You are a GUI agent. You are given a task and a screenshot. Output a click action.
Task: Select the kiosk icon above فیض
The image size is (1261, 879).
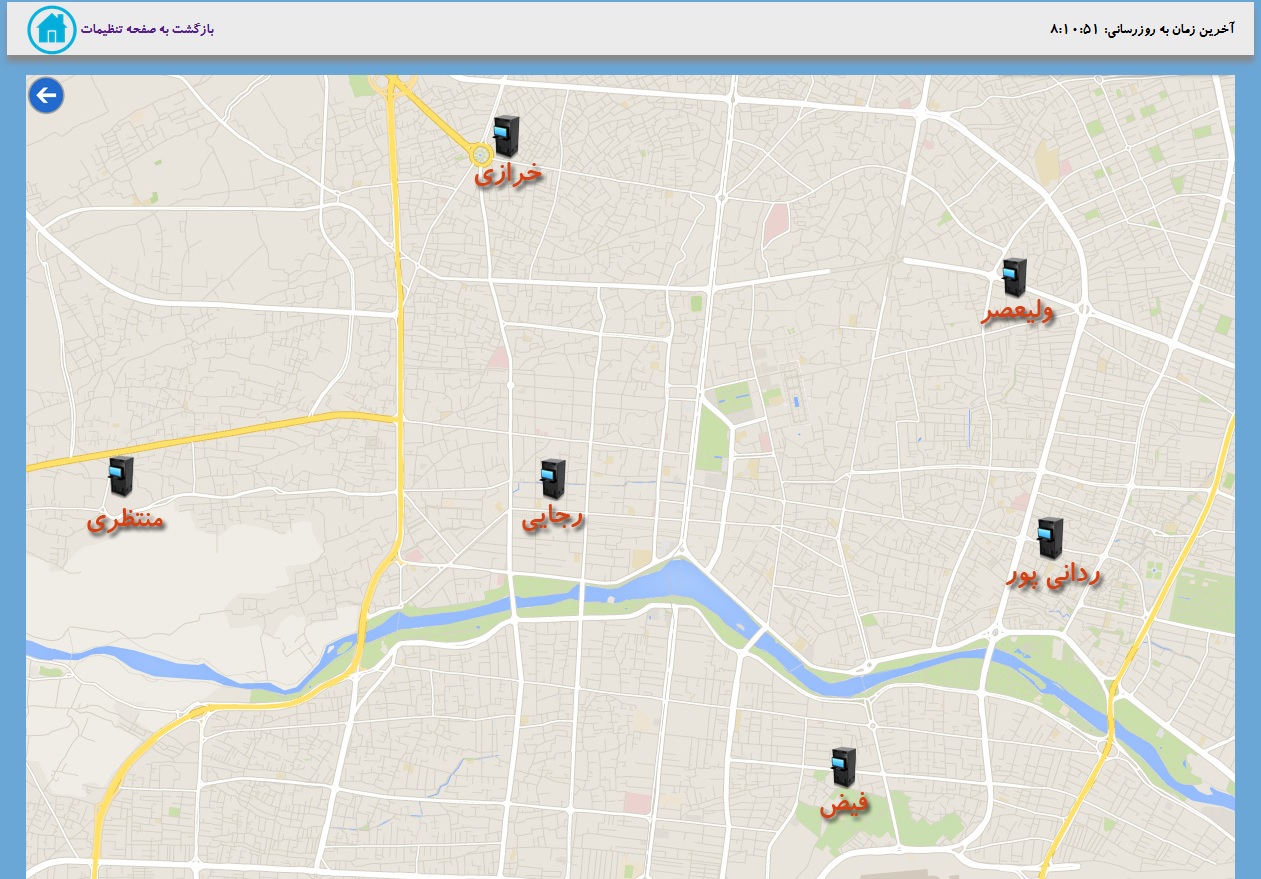[x=844, y=766]
